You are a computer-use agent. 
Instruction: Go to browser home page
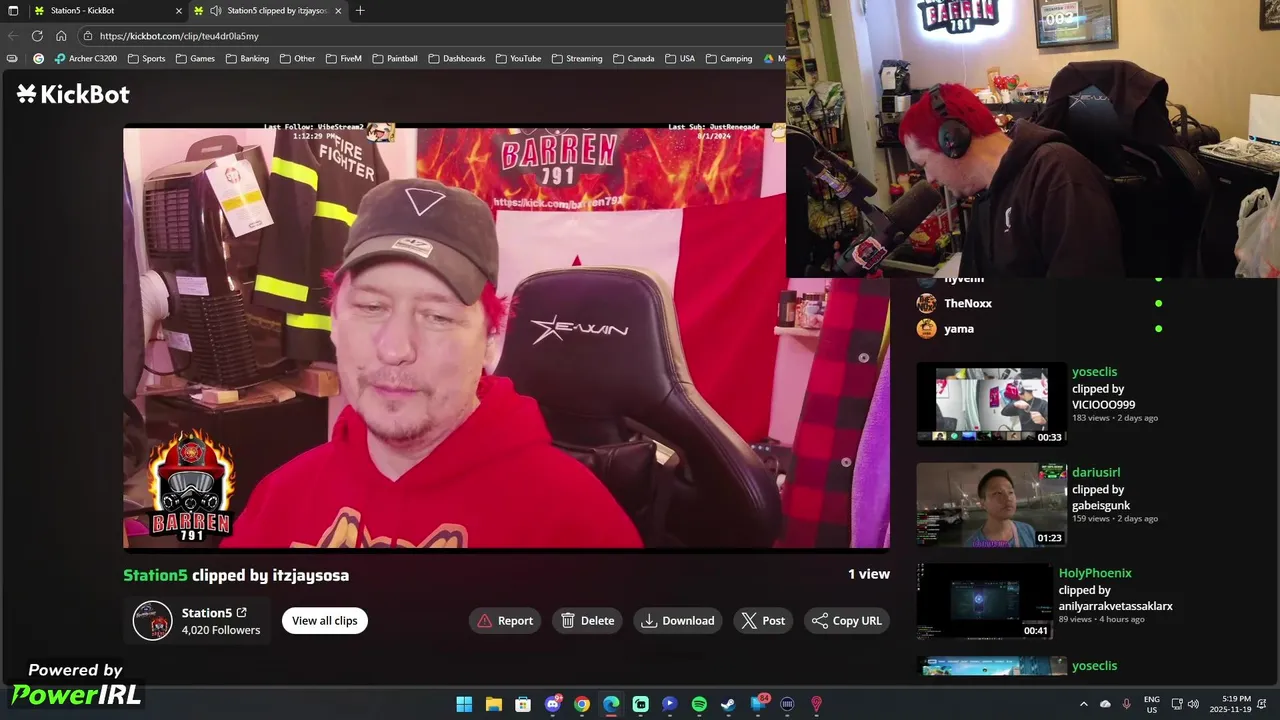coord(61,36)
